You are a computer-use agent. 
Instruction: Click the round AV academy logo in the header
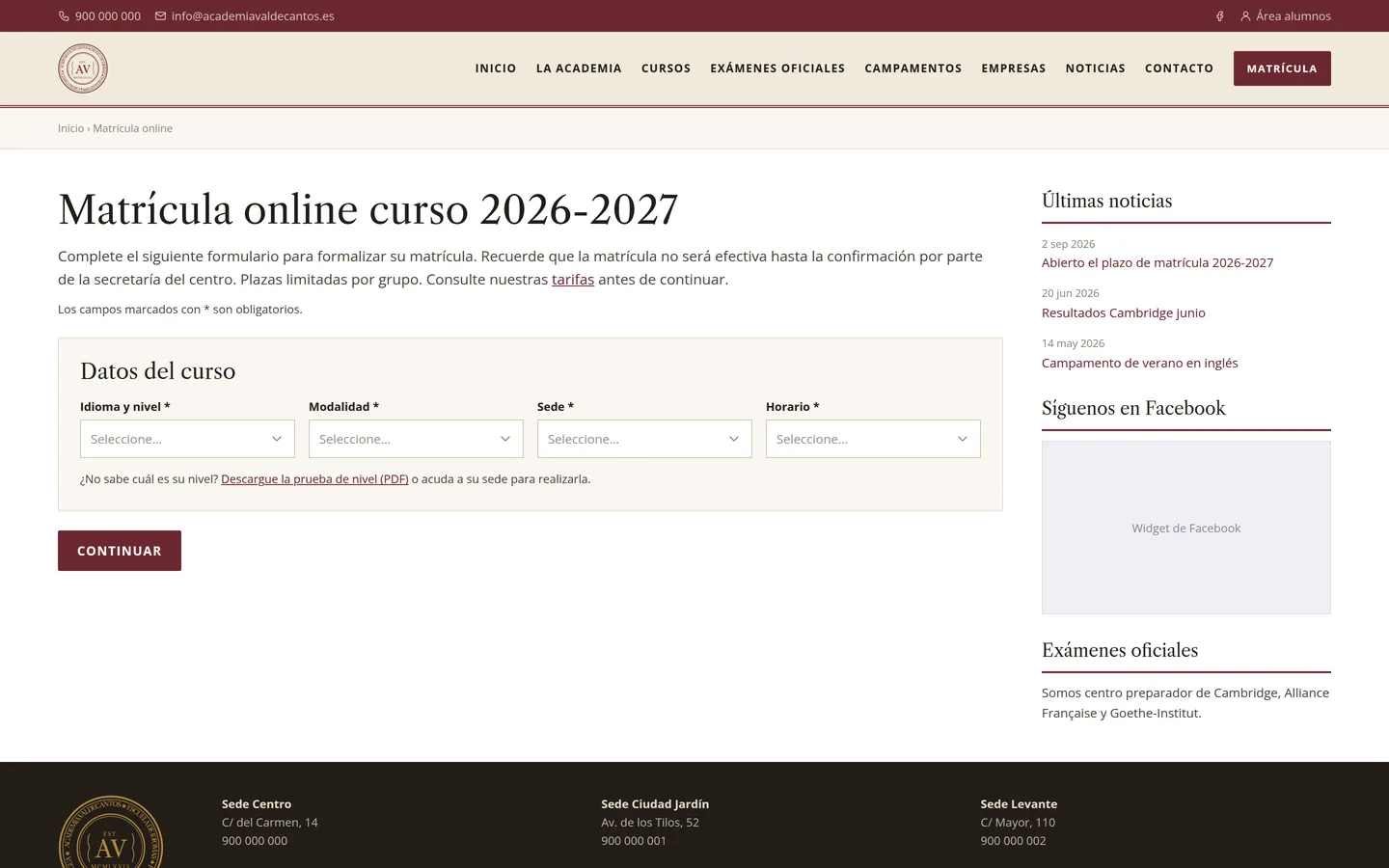tap(83, 68)
